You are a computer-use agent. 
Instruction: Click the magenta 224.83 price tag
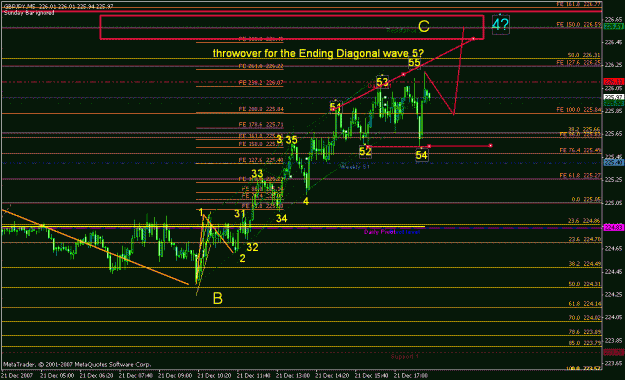pos(614,228)
